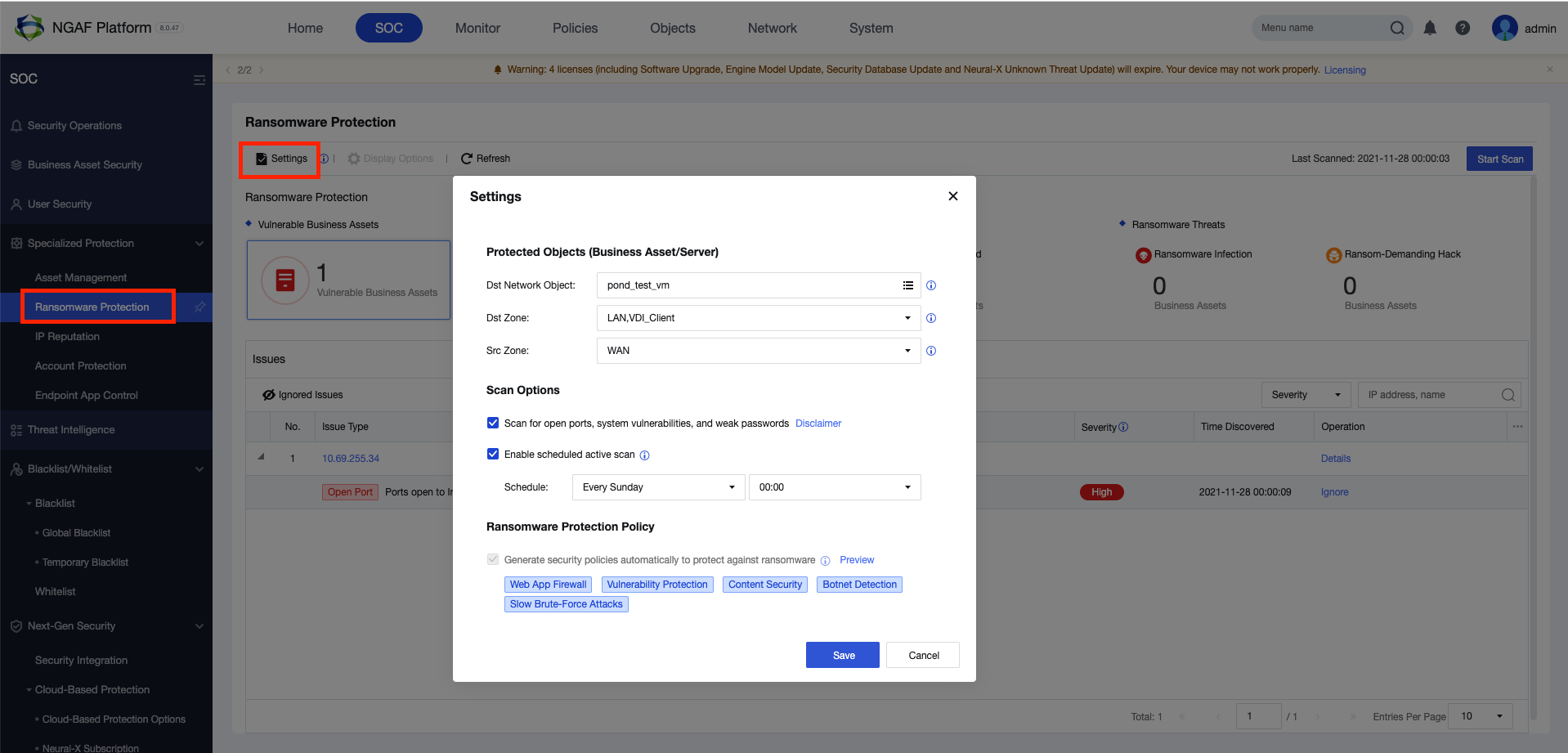Toggle Scan for open ports checkbox
1568x753 pixels.
pyautogui.click(x=493, y=423)
